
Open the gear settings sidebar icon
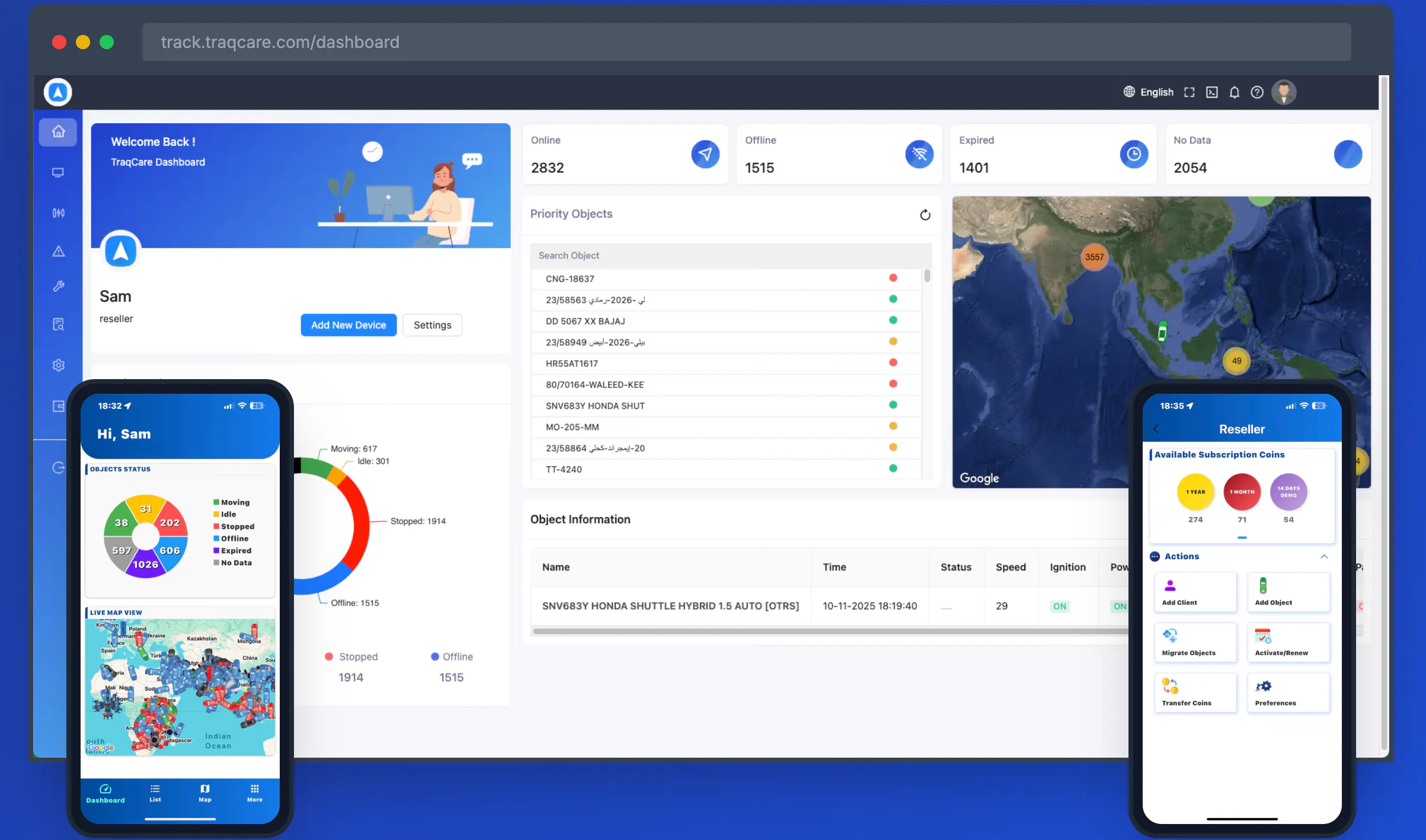58,365
